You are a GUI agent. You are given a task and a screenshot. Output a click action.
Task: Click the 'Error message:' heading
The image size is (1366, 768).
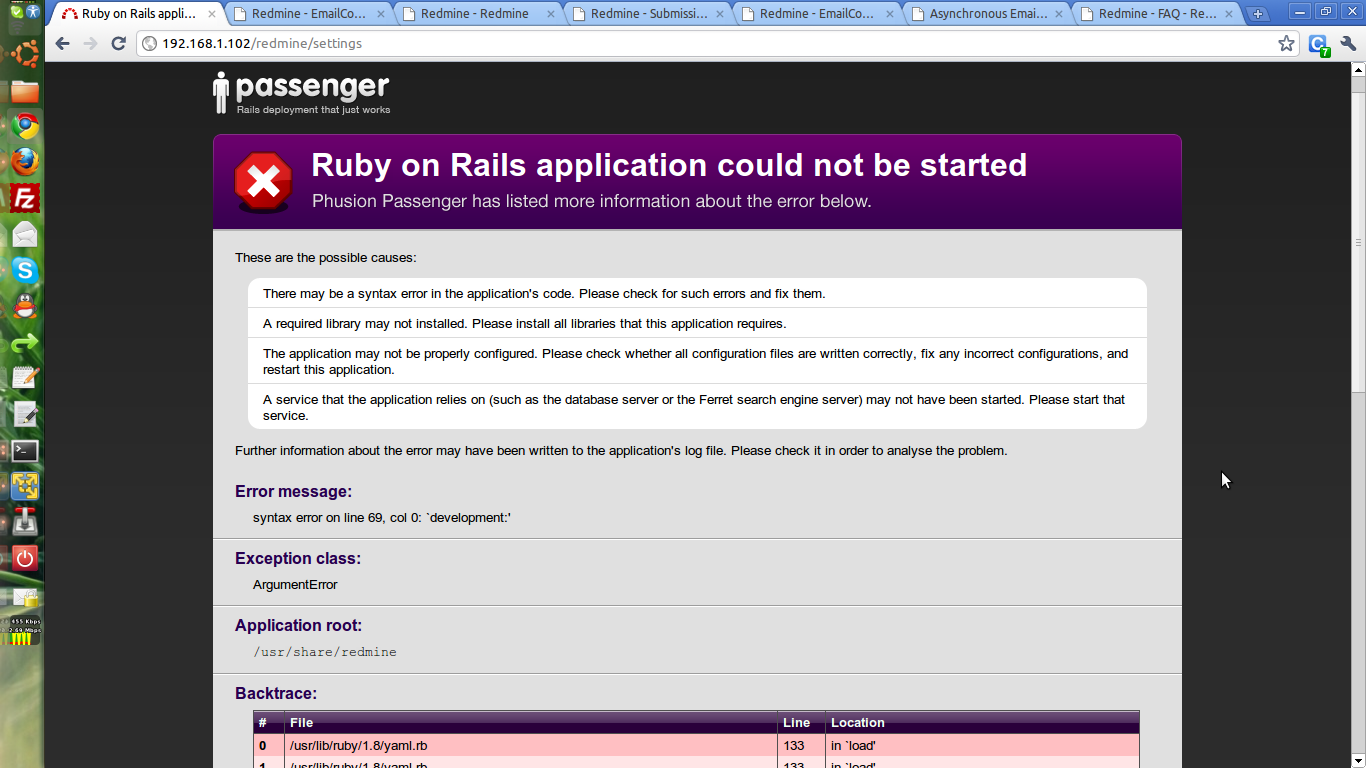(293, 492)
